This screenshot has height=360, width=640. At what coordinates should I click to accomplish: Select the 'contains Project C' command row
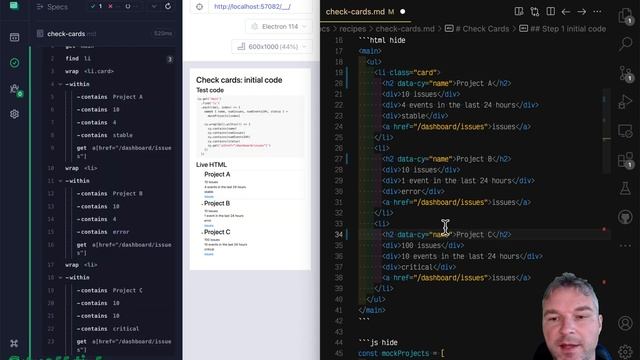[109, 290]
